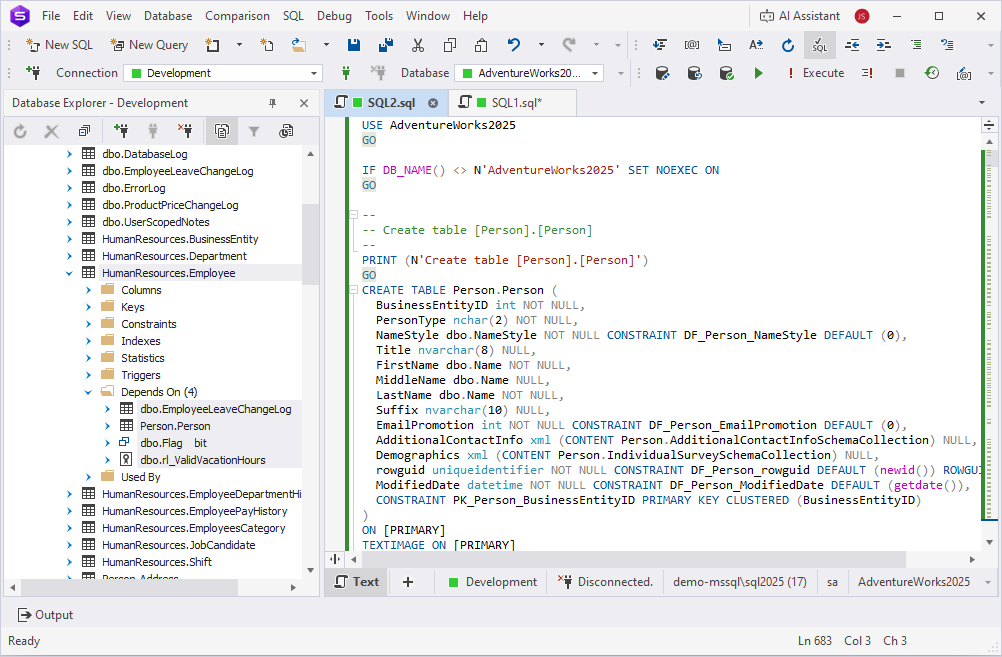Viewport: 1002px width, 657px height.
Task: Click the Undo arrow icon
Action: click(514, 45)
